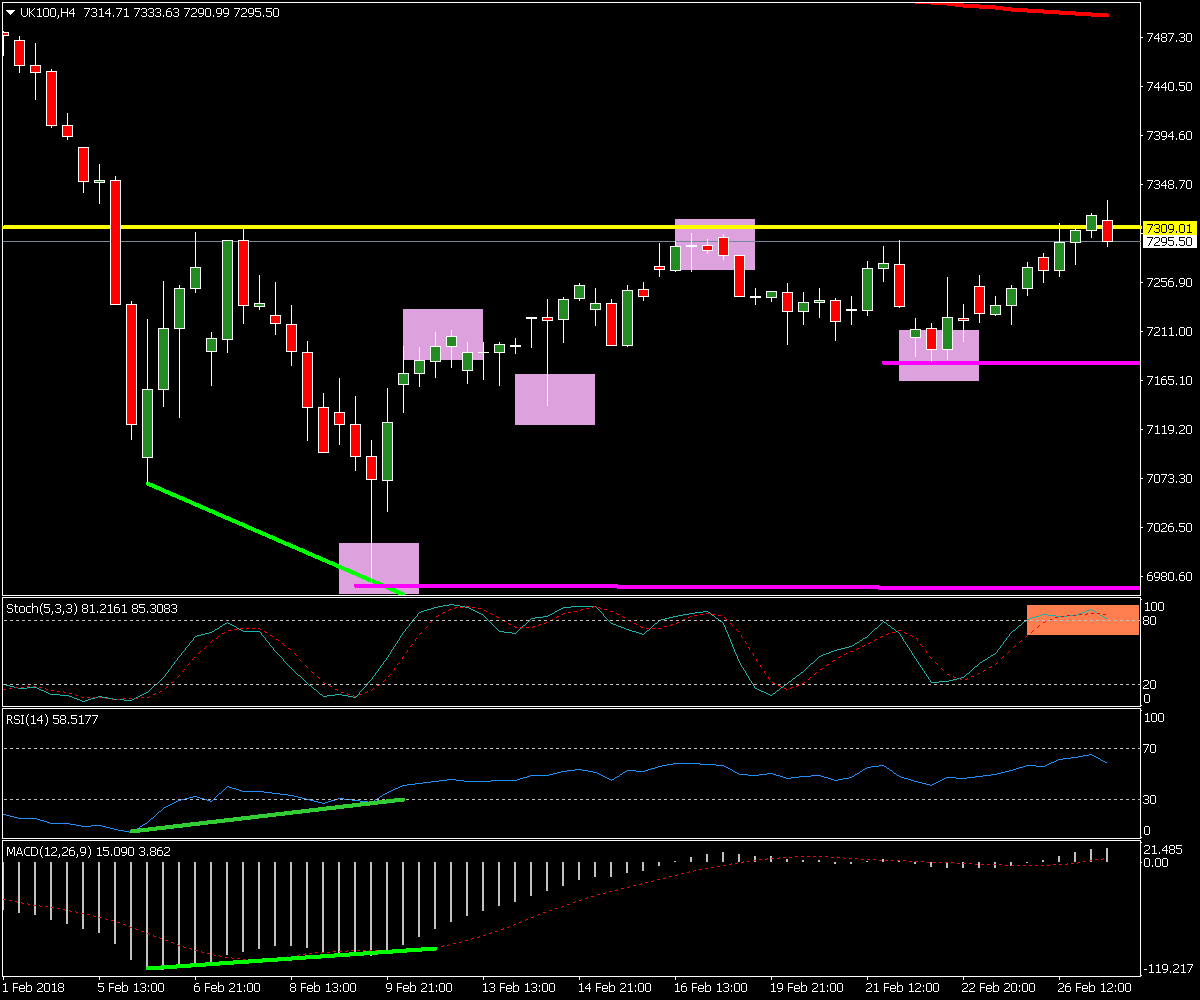
Task: Click the yellow 7309.01 price label
Action: click(1169, 228)
